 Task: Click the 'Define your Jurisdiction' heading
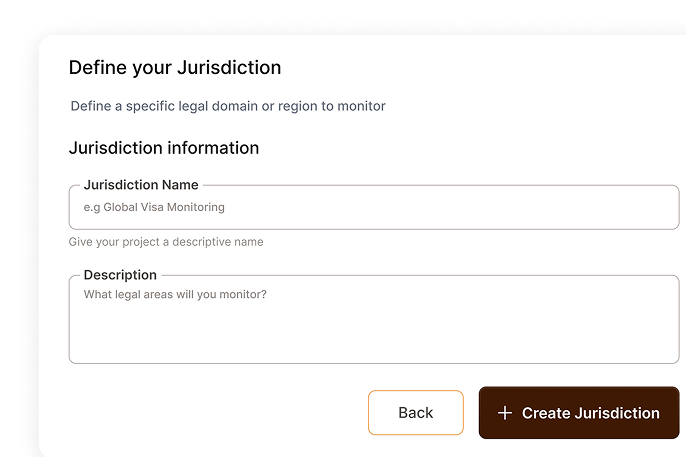point(174,68)
